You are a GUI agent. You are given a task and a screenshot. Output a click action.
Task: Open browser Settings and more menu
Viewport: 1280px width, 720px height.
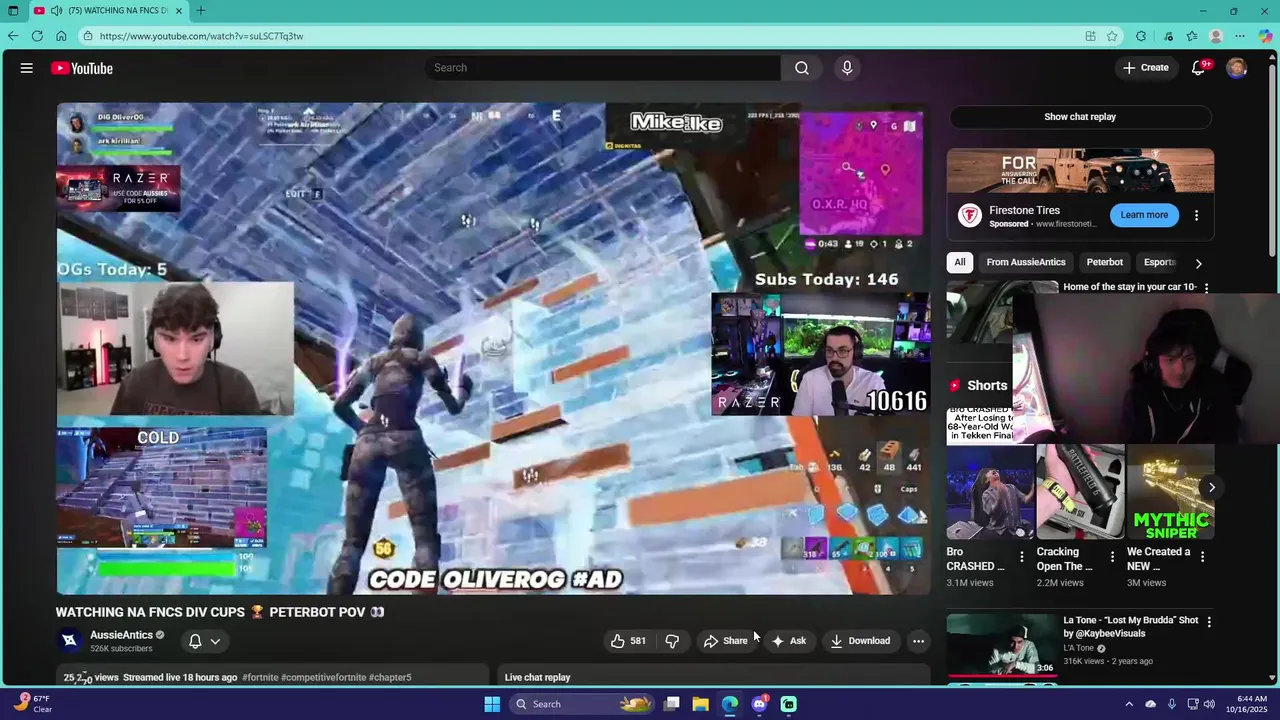1240,36
